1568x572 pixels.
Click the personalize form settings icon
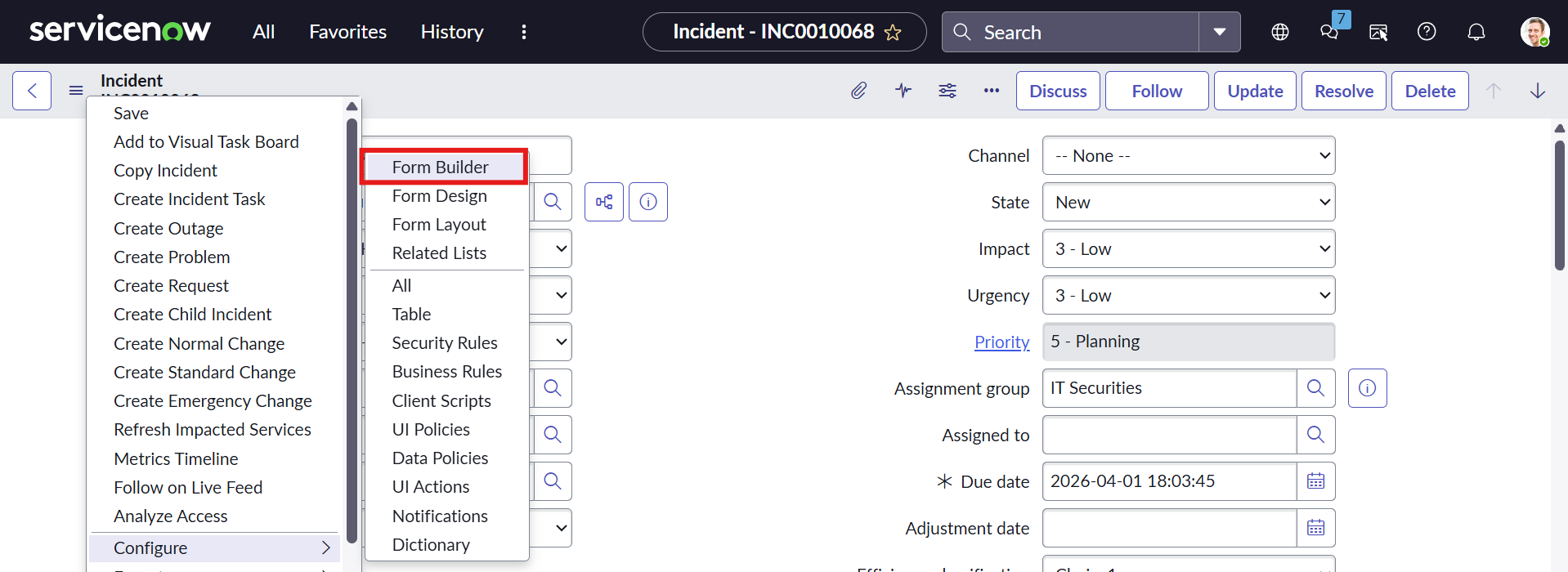(x=948, y=91)
